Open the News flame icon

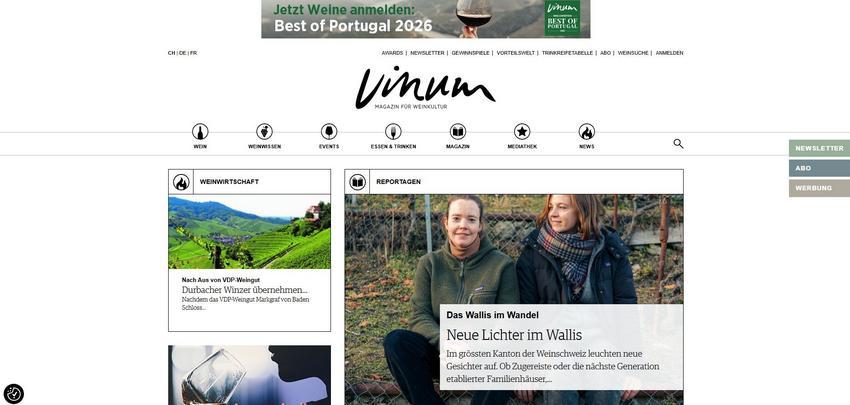click(587, 132)
